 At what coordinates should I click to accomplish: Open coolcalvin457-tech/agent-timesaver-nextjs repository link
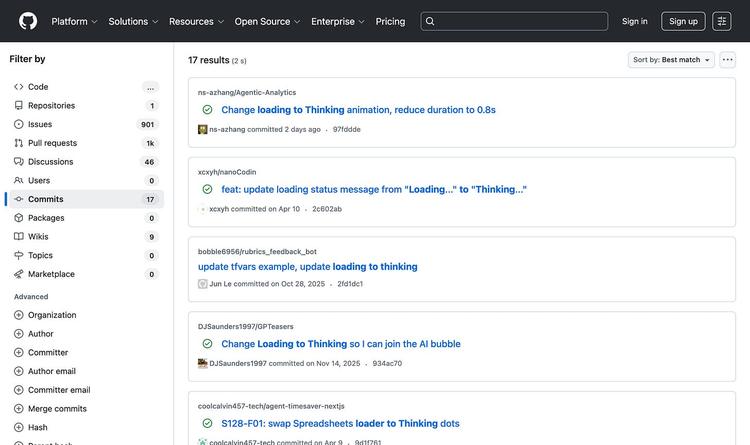pyautogui.click(x=271, y=406)
